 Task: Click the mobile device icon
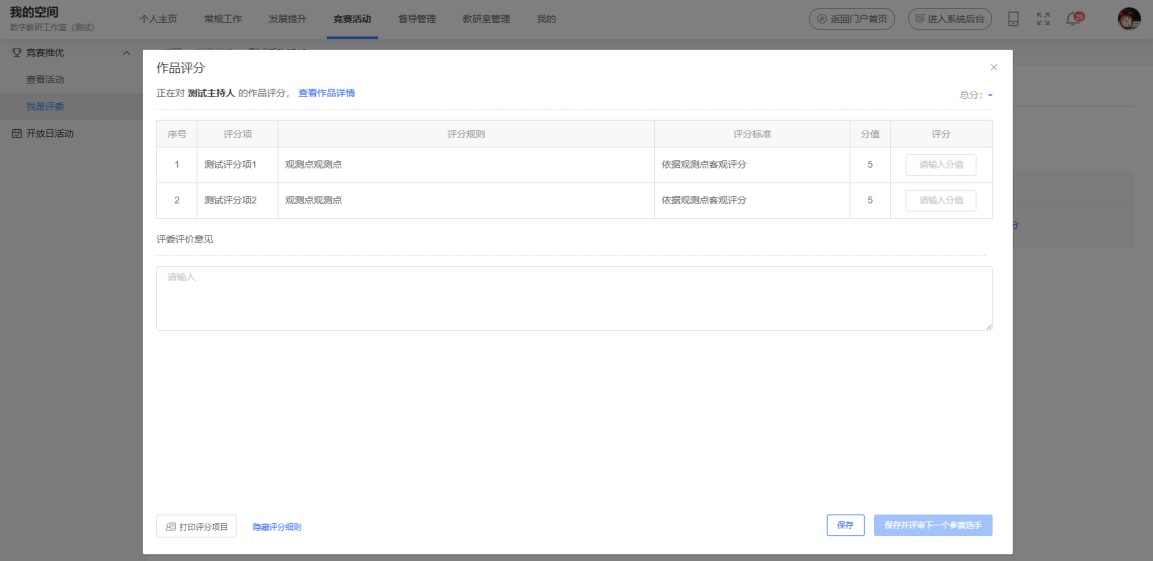pyautogui.click(x=1013, y=19)
